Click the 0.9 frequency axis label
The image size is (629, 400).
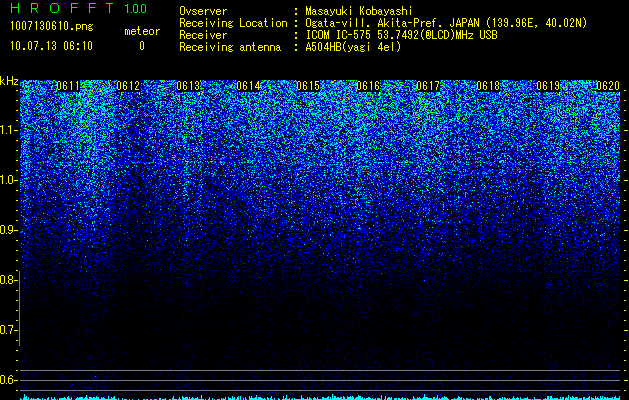pos(7,230)
